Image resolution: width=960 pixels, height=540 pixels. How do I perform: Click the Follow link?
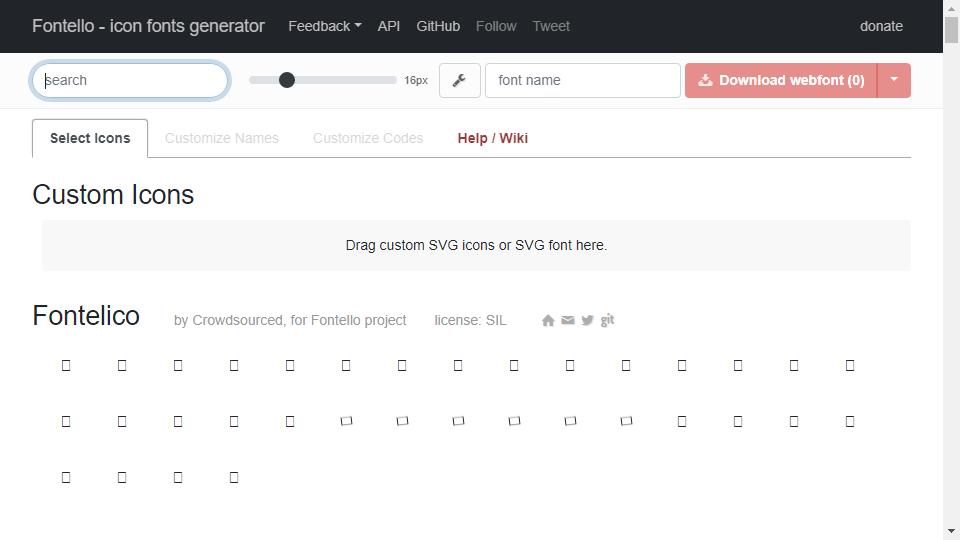pos(496,26)
